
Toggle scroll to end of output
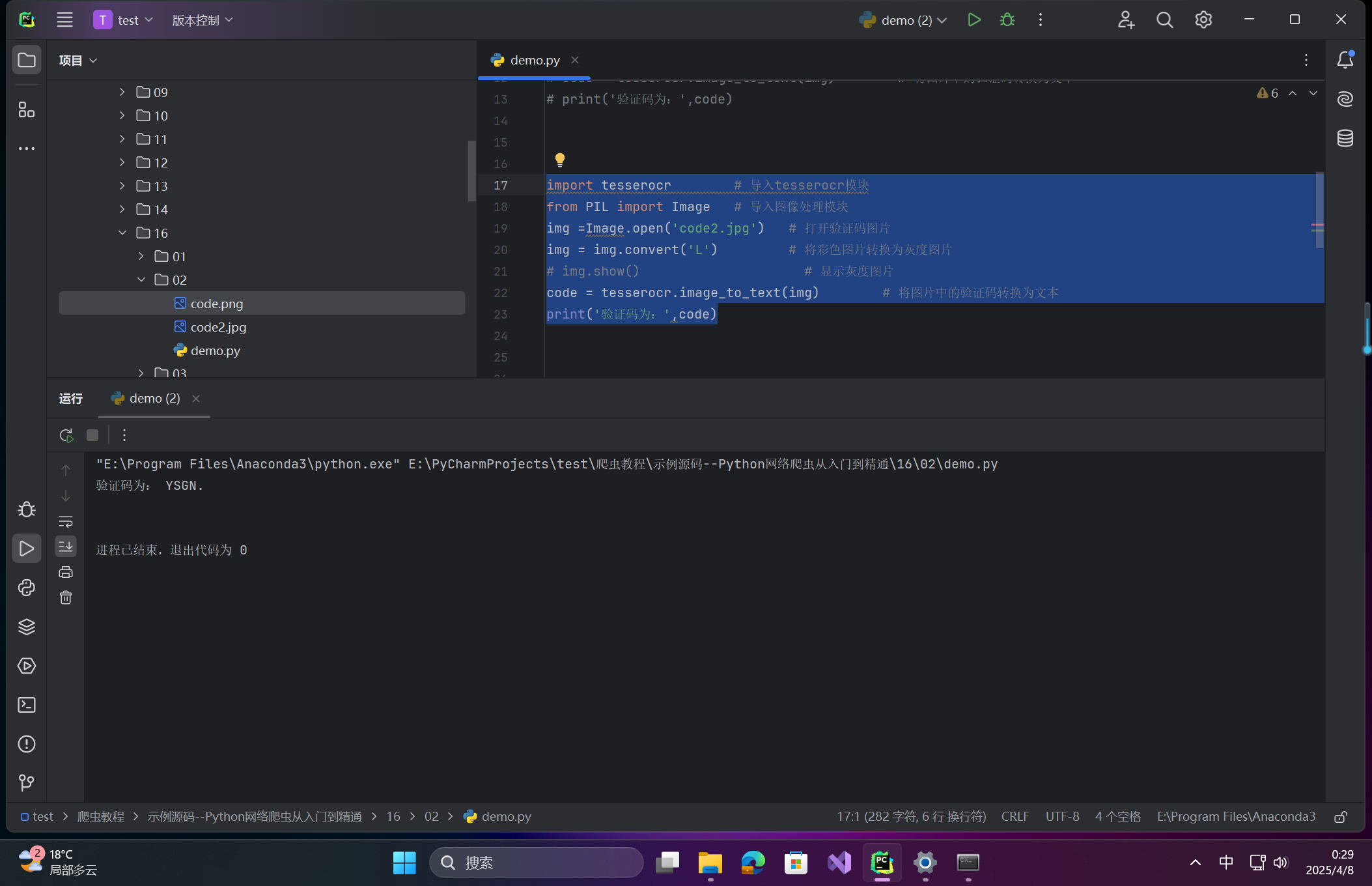(x=66, y=547)
